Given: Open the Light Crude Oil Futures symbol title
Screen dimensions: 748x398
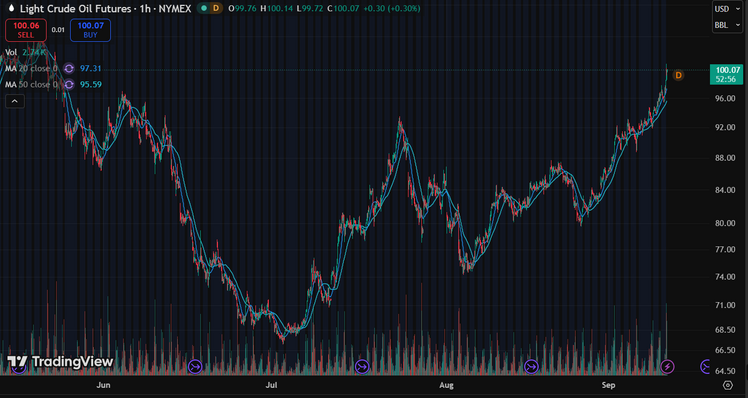Looking at the screenshot, I should (105, 8).
